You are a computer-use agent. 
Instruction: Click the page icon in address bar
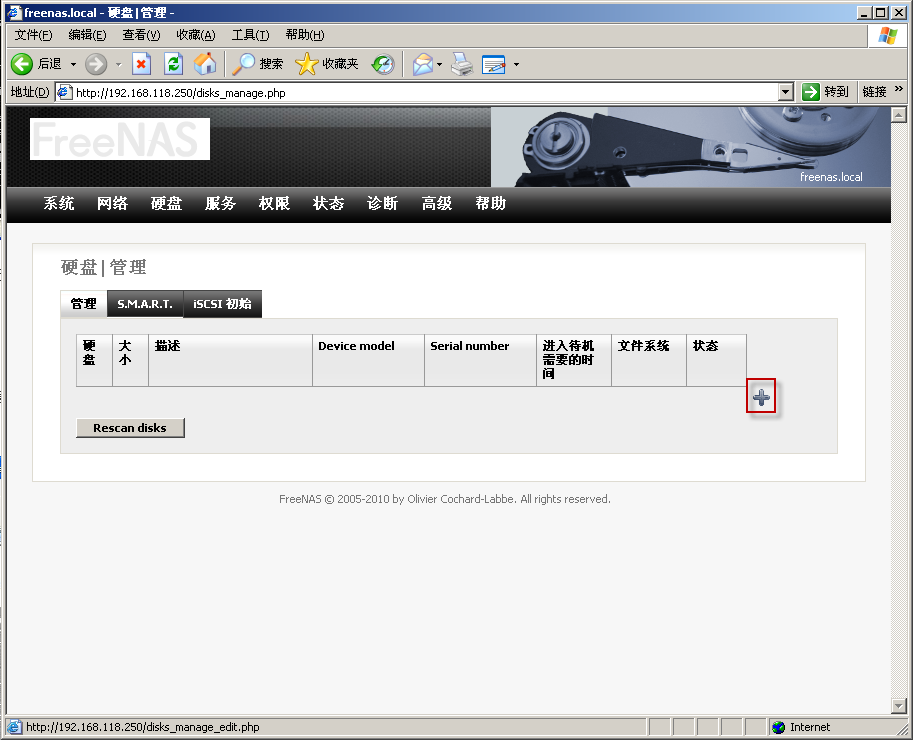point(65,92)
